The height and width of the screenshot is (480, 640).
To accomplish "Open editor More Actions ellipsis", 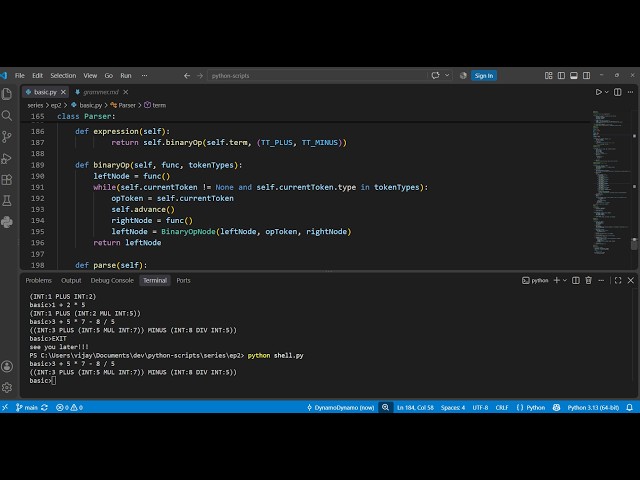I will (631, 92).
